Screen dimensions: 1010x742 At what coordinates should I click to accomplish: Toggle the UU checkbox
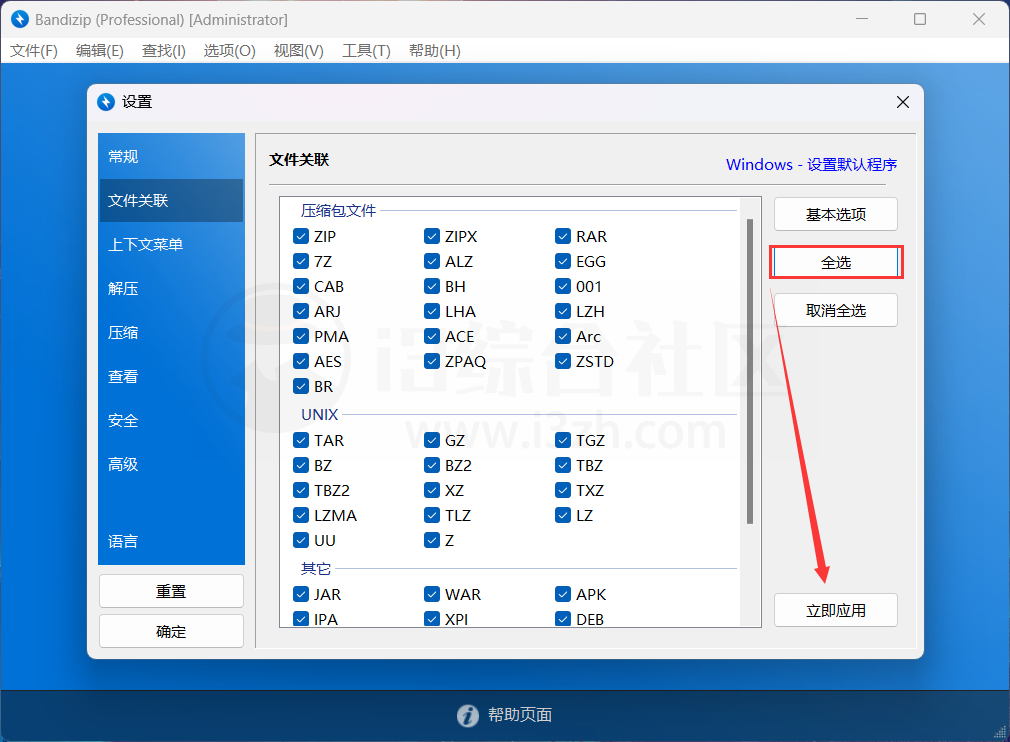coord(301,540)
